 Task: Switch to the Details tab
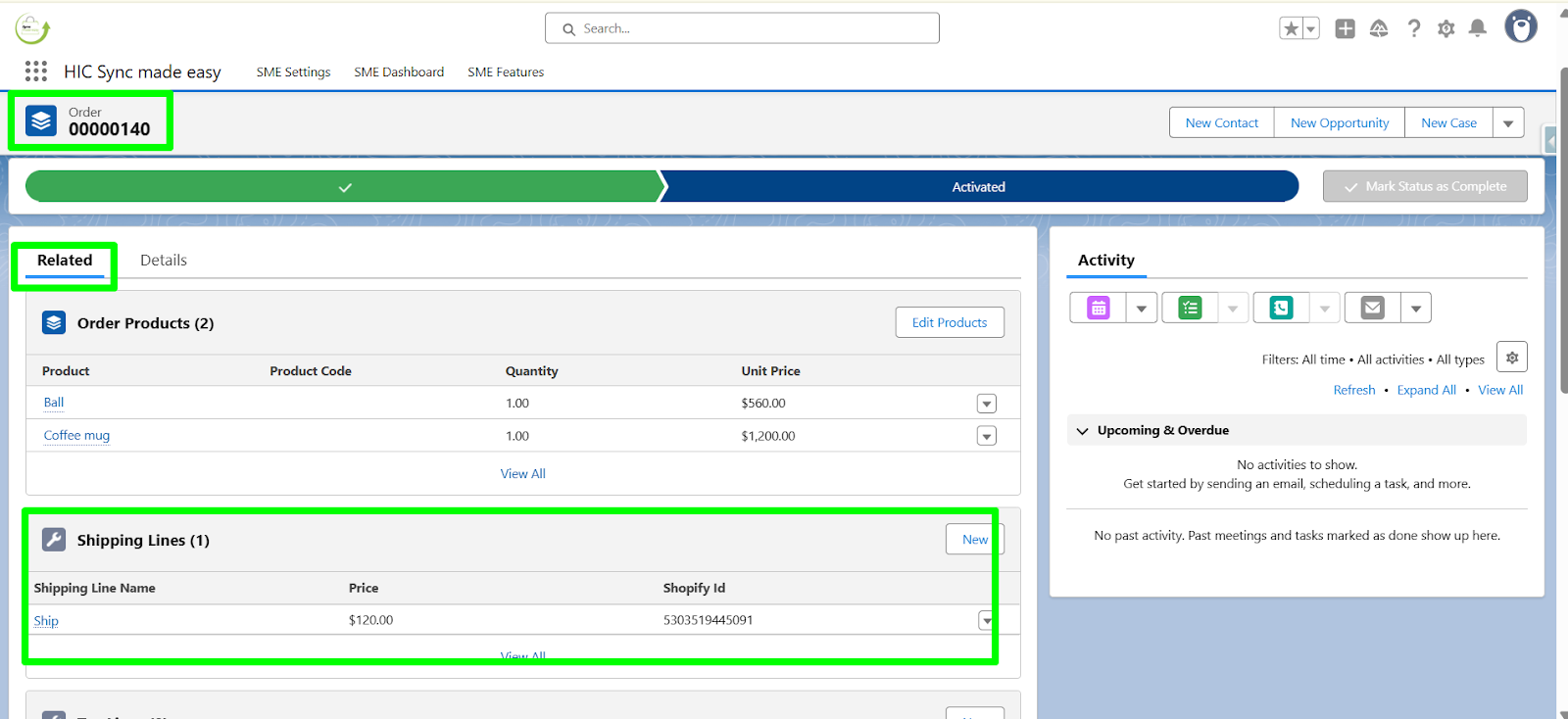(x=164, y=261)
